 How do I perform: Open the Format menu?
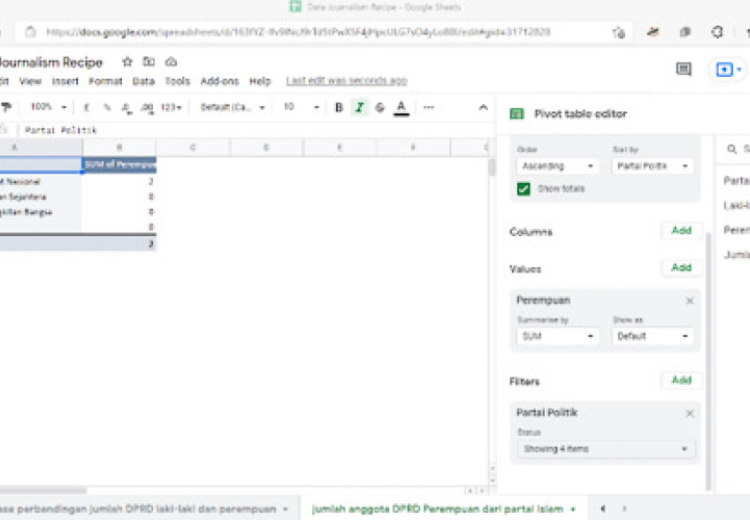click(105, 81)
